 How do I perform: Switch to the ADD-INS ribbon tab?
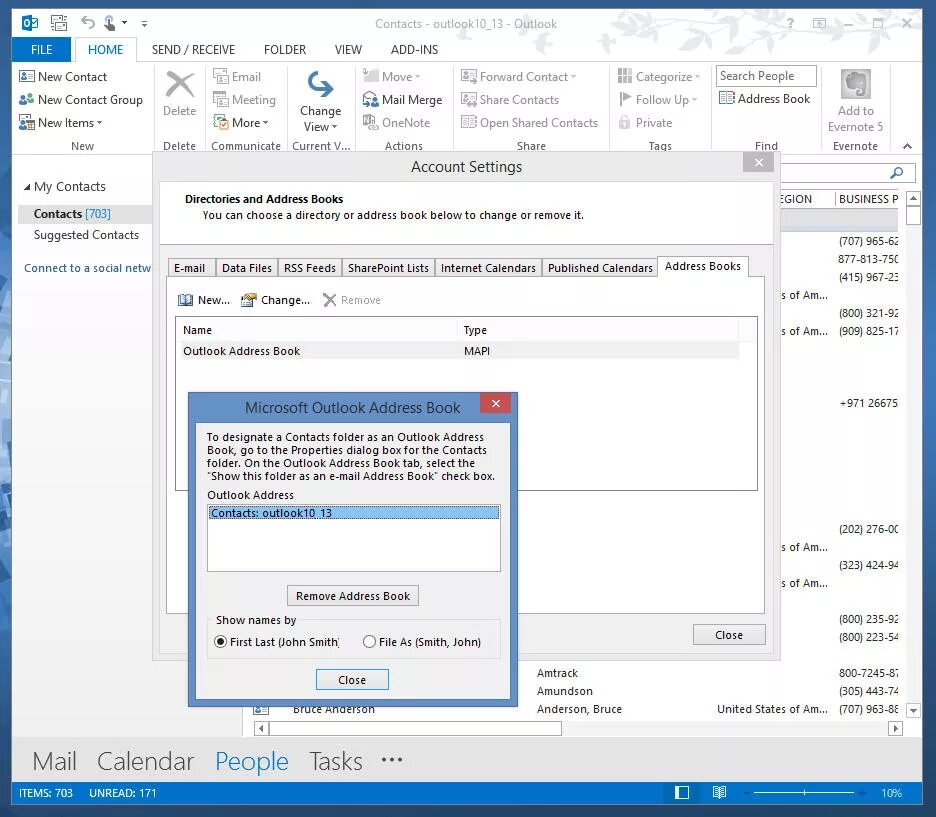tap(414, 50)
